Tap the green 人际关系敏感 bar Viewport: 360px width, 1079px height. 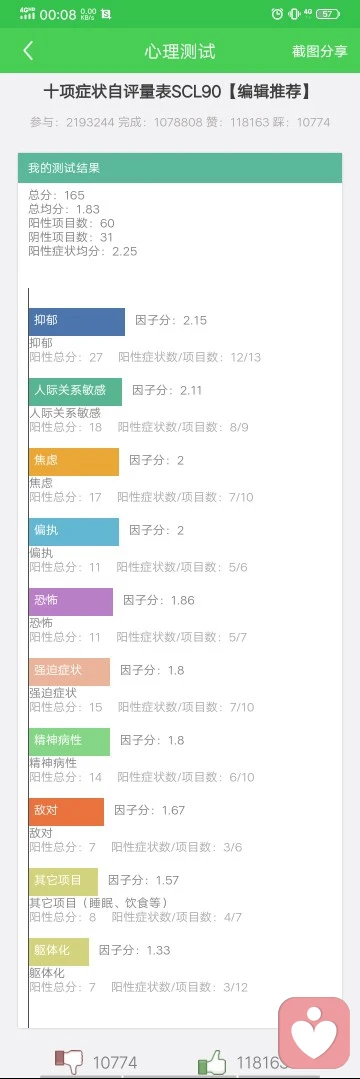75,392
